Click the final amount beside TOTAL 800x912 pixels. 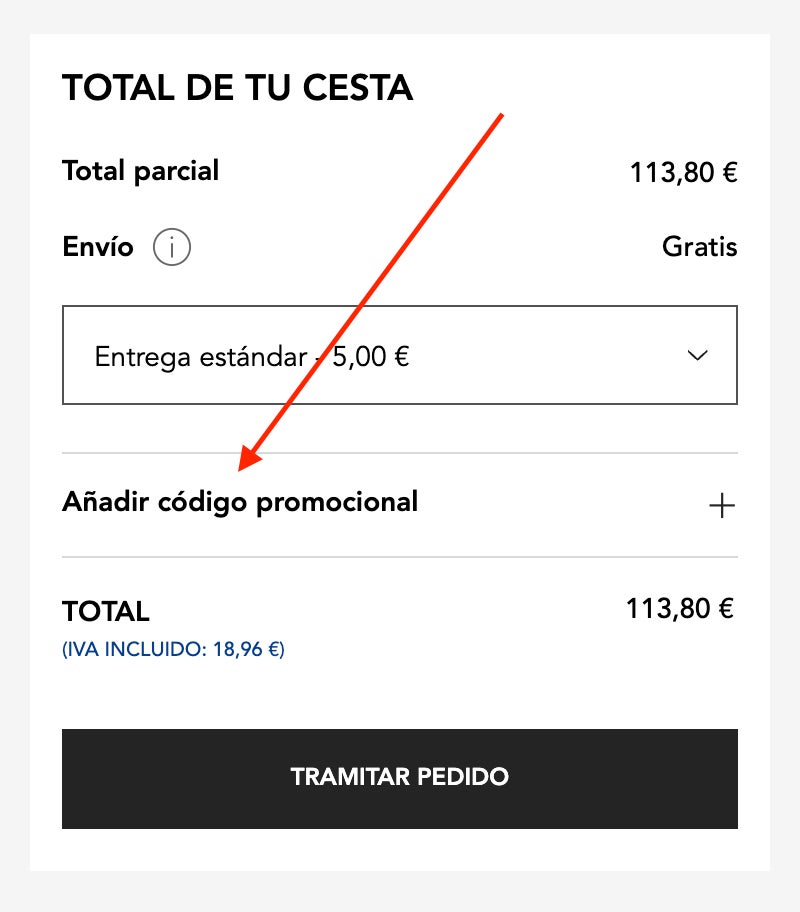pos(680,609)
